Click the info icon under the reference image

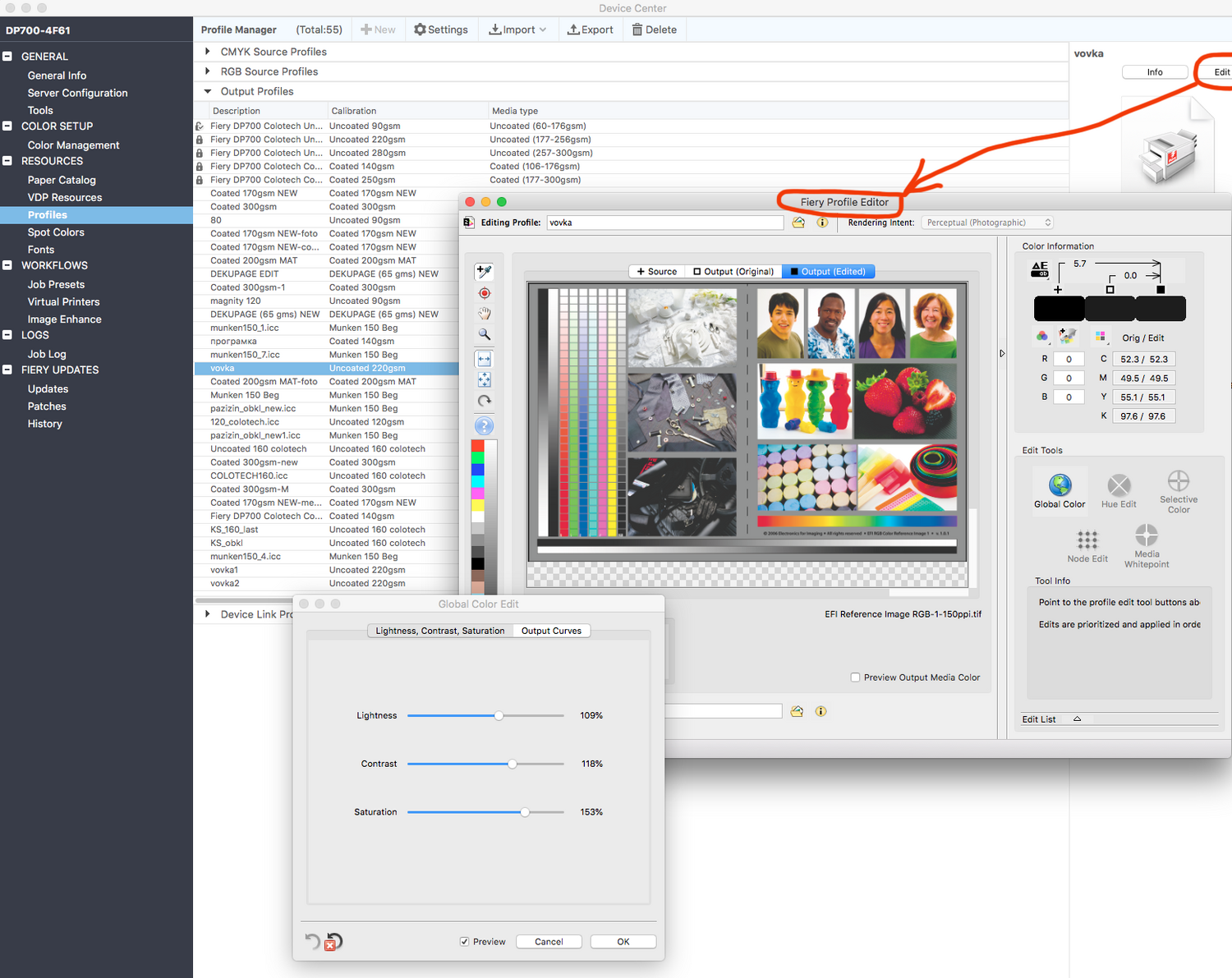[821, 711]
